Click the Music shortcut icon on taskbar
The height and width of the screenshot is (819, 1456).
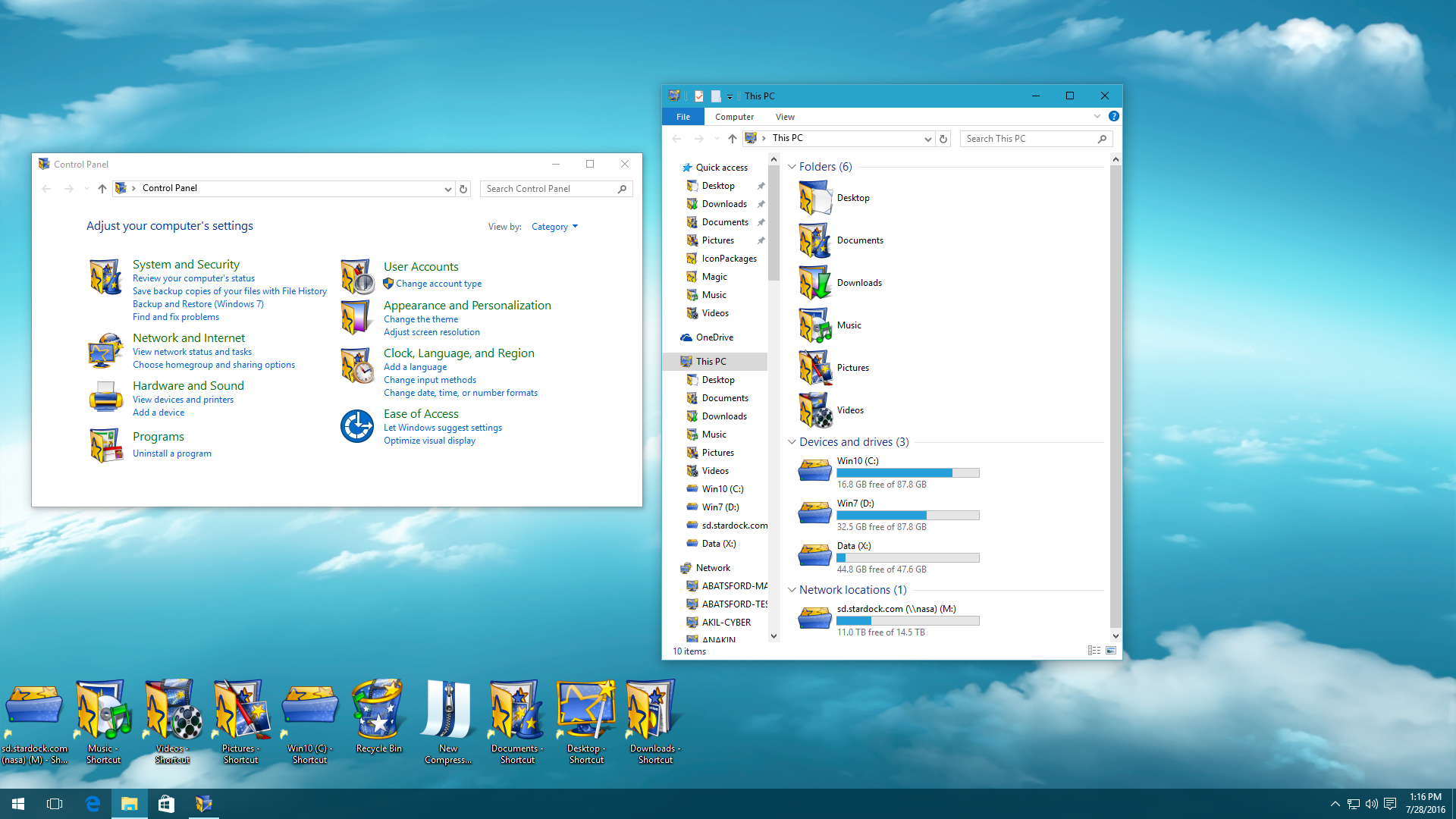(x=102, y=720)
